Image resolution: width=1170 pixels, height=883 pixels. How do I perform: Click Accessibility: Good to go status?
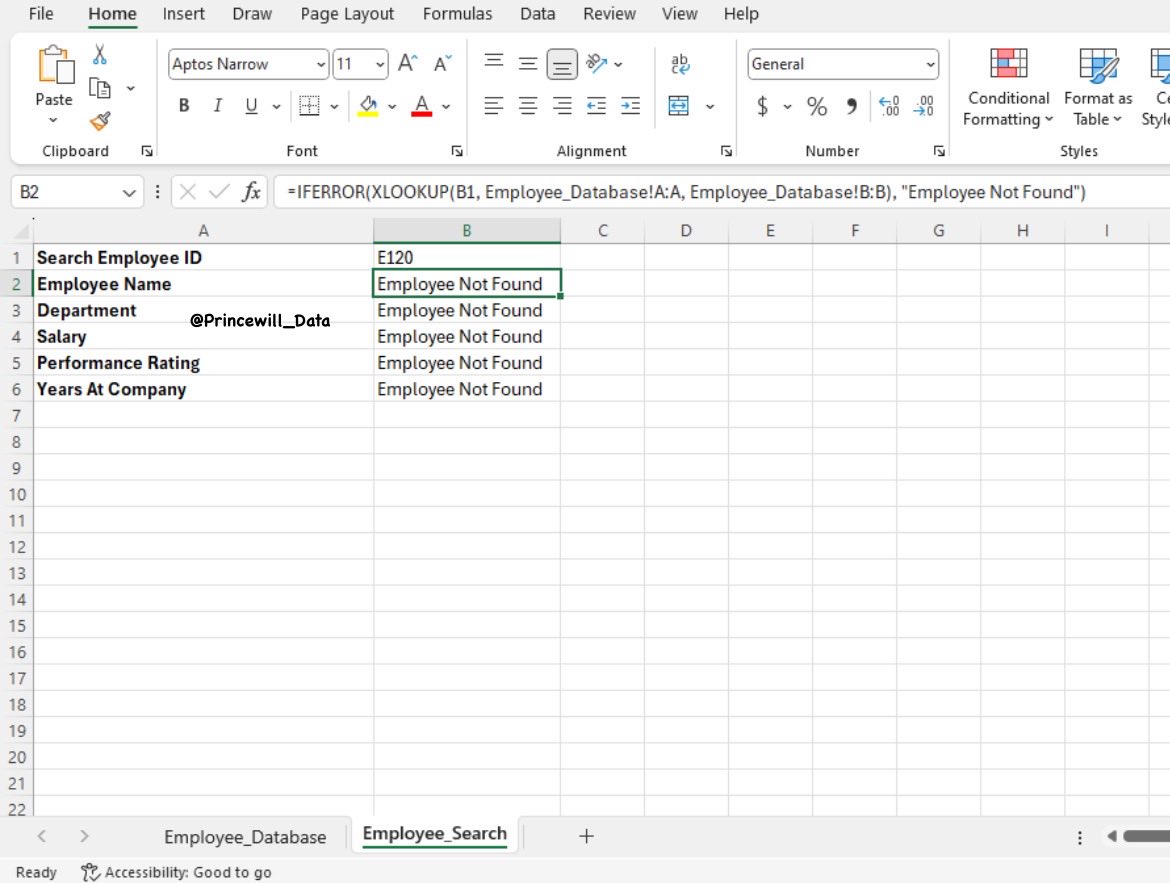[x=176, y=872]
